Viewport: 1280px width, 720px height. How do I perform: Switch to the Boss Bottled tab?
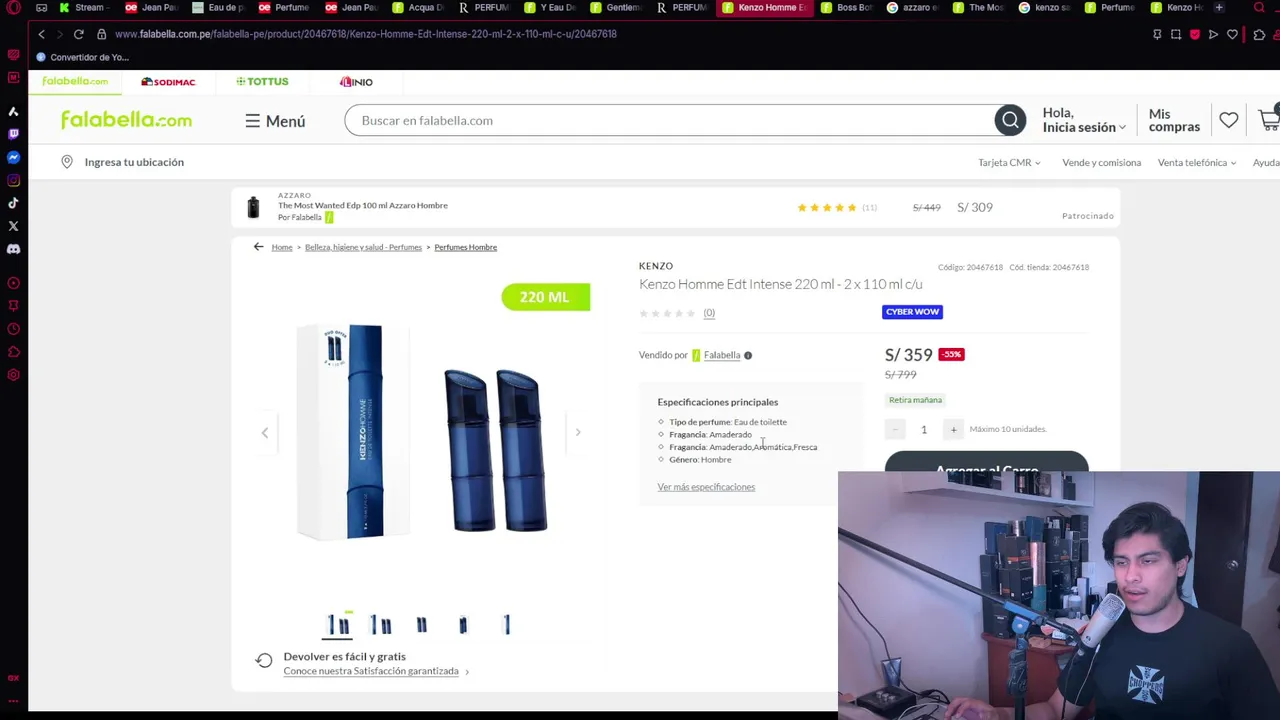(x=846, y=8)
